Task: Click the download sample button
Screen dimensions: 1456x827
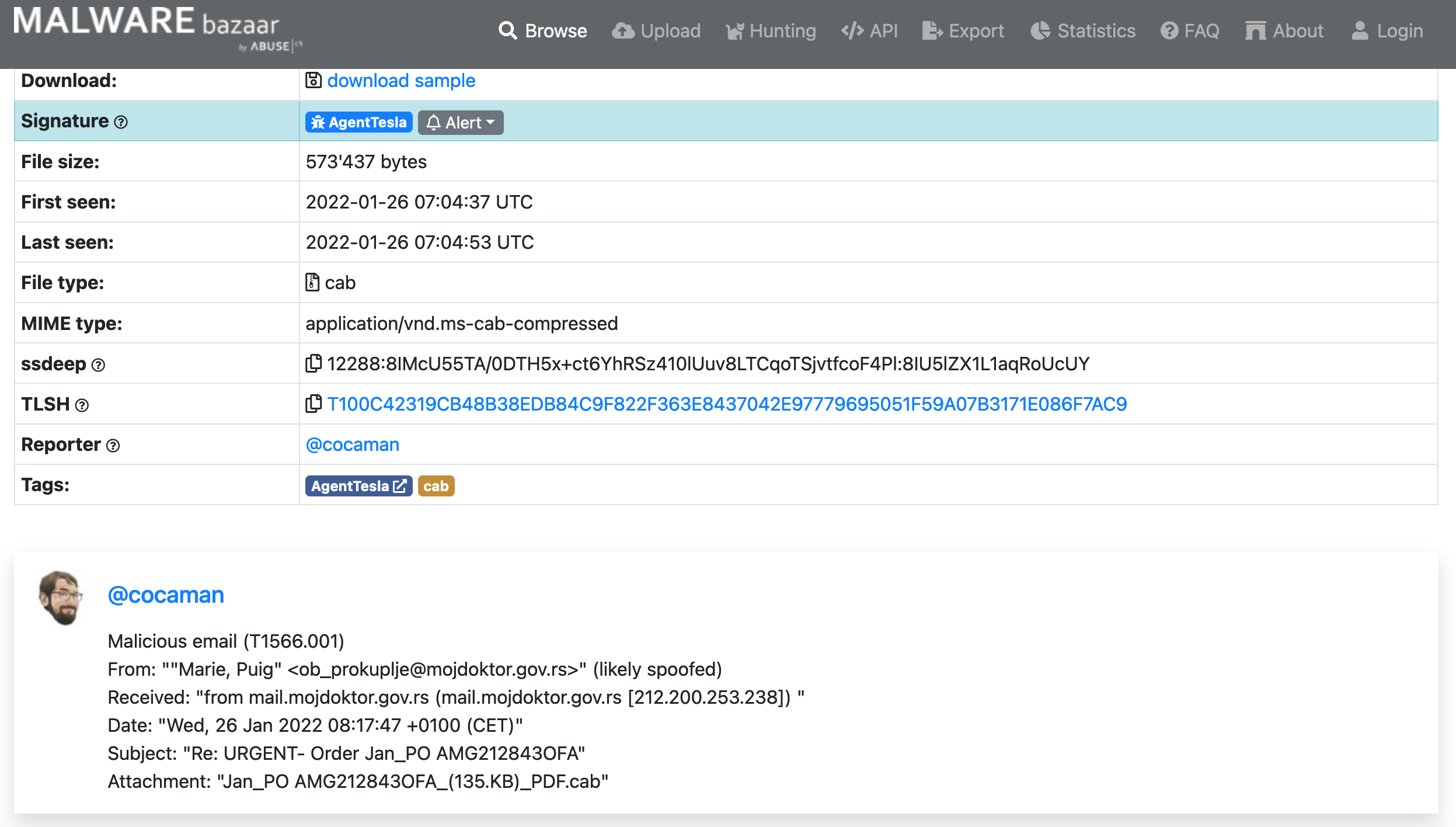Action: (x=401, y=80)
